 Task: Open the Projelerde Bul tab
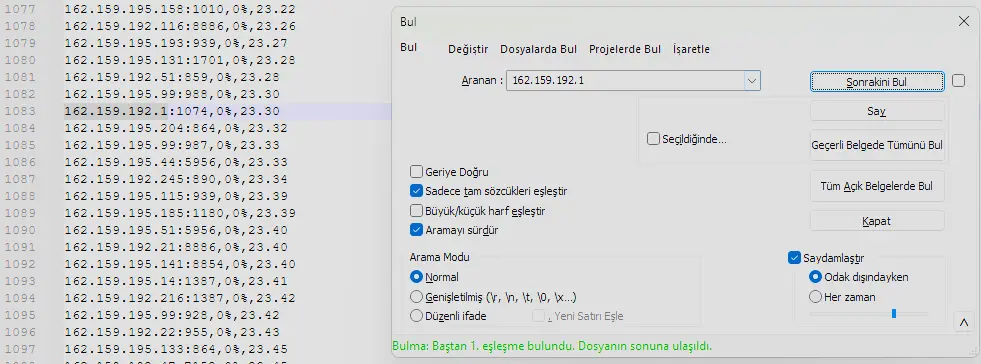625,49
